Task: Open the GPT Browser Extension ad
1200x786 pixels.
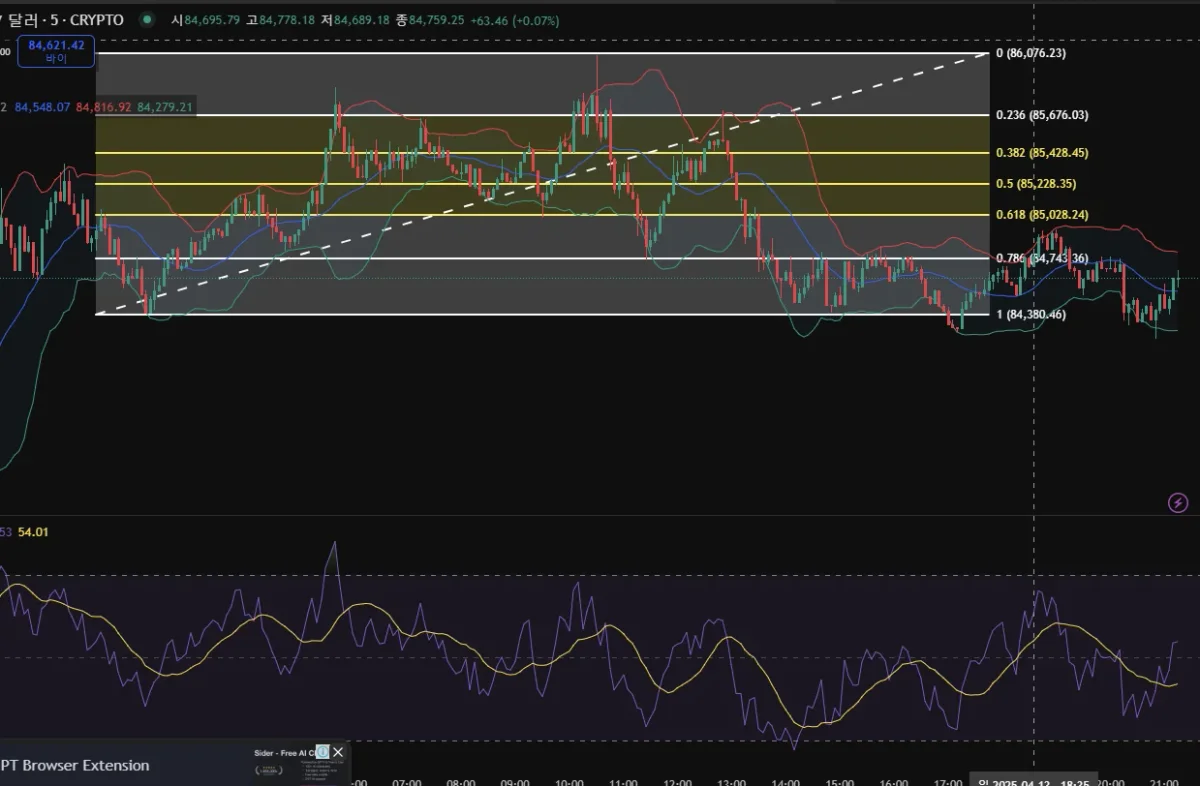Action: 75,765
